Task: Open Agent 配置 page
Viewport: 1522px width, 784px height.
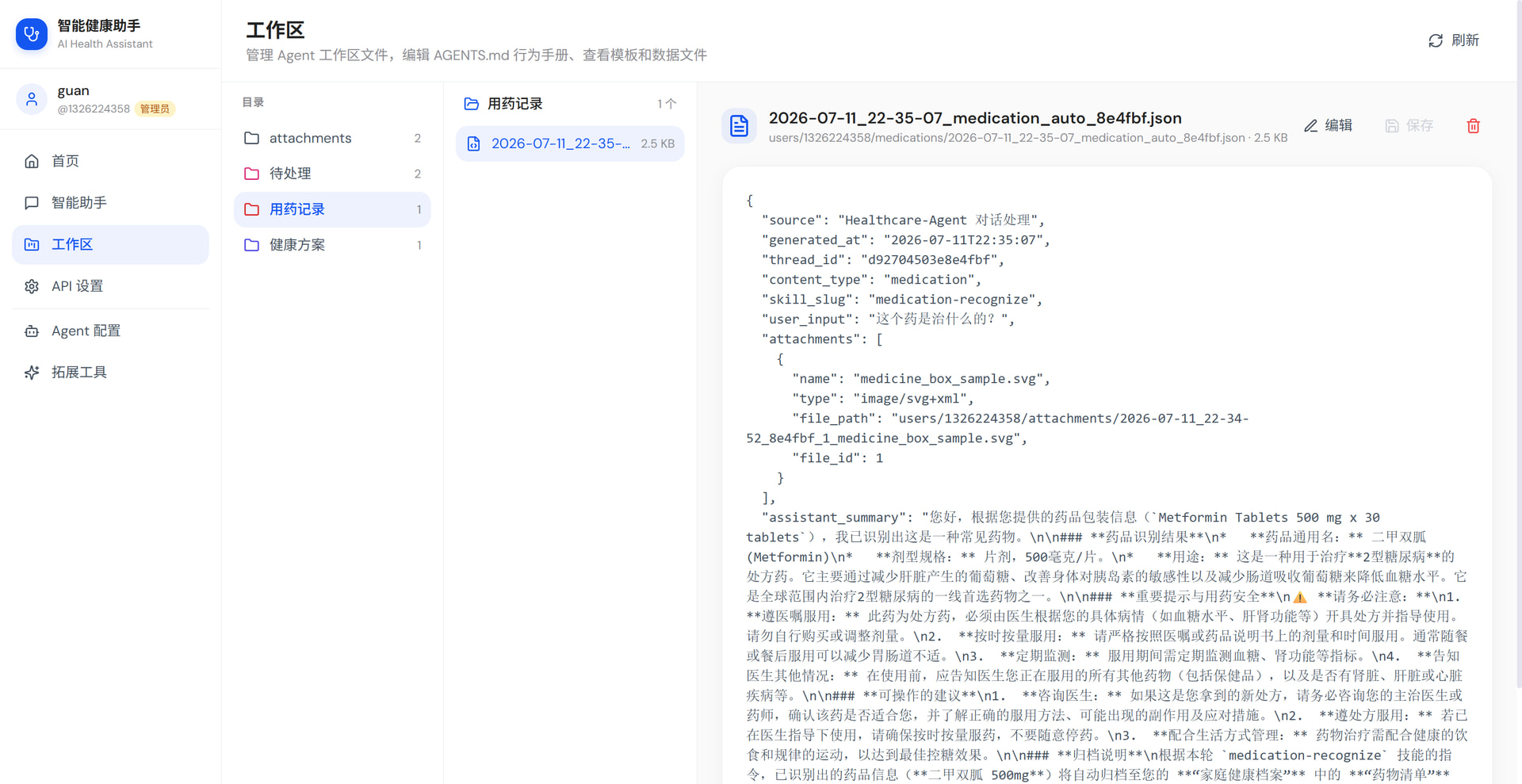Action: click(x=110, y=331)
